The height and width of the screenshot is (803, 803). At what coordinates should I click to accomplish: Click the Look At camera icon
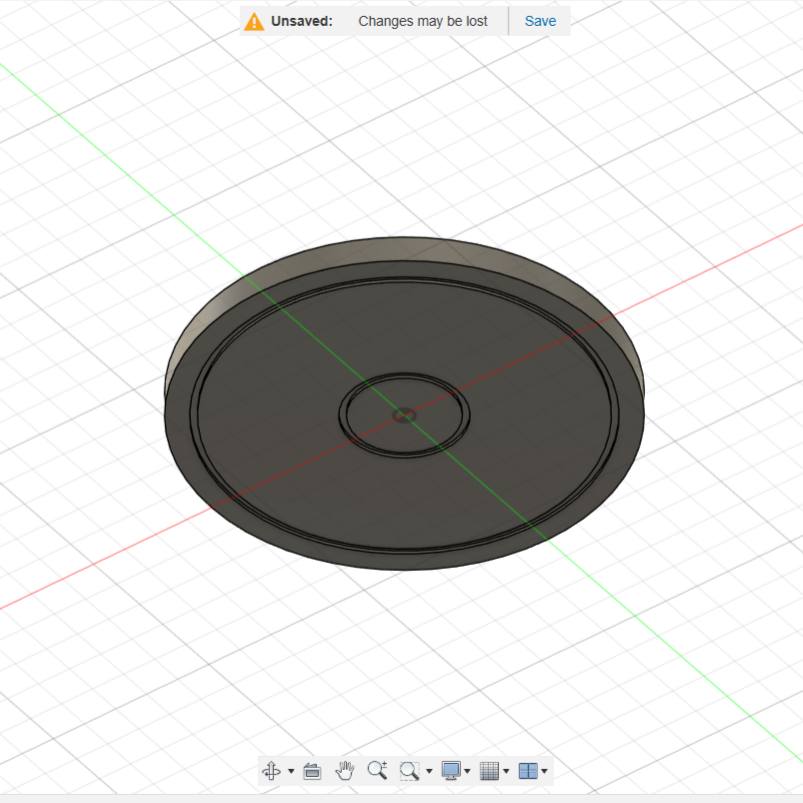312,771
